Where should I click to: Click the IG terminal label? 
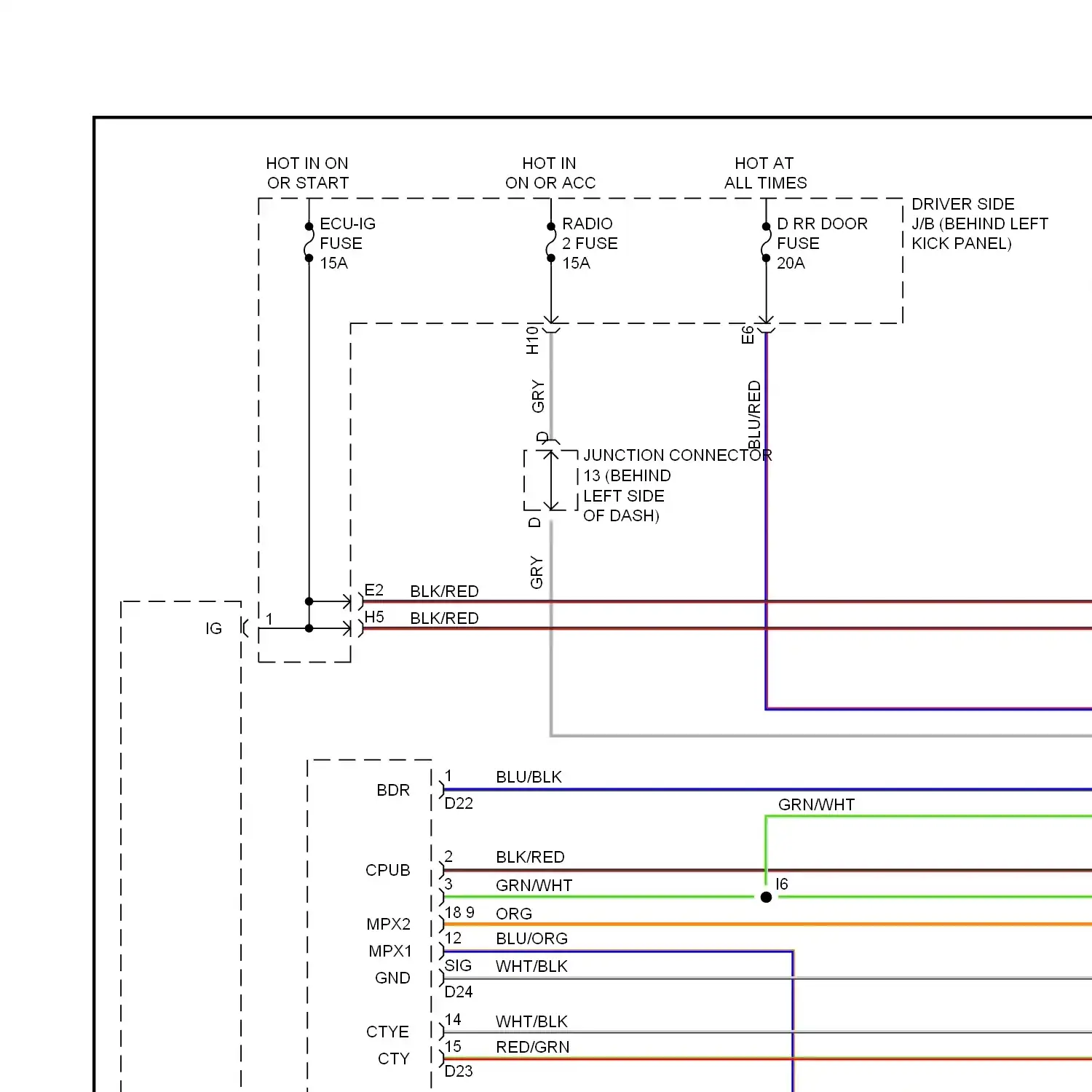213,628
